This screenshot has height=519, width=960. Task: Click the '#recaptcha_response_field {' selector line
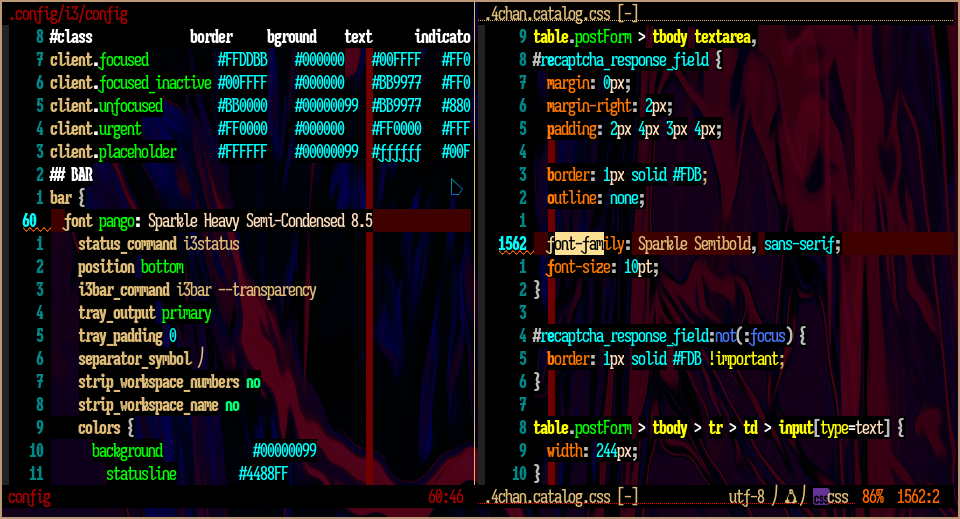628,60
